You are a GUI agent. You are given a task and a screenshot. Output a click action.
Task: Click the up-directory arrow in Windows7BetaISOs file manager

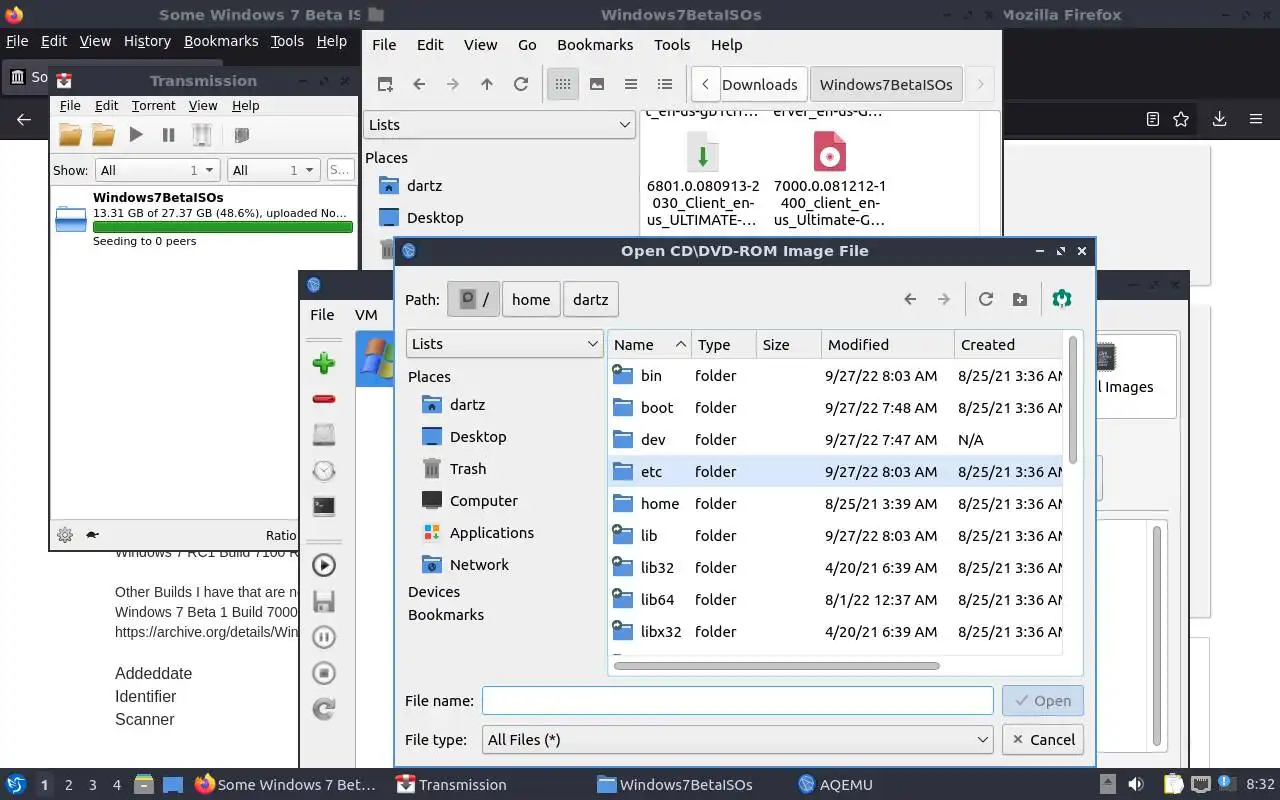coord(487,84)
